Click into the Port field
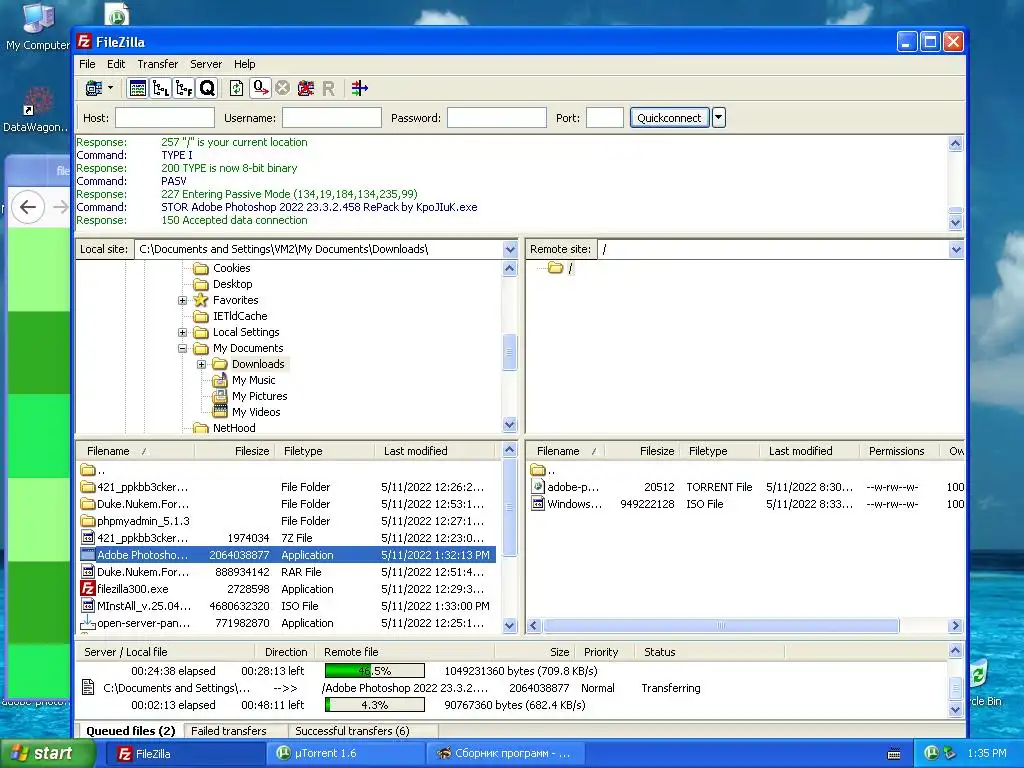Image resolution: width=1024 pixels, height=768 pixels. pos(605,118)
